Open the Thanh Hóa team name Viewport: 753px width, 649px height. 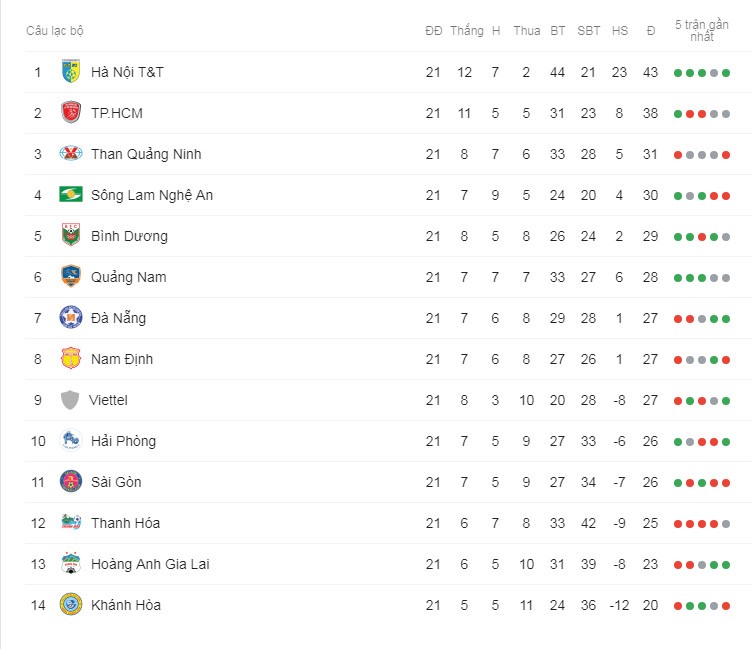coord(125,523)
